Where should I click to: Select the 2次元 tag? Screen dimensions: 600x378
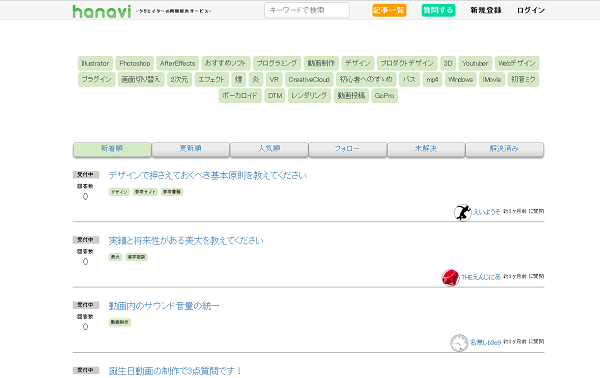179,79
